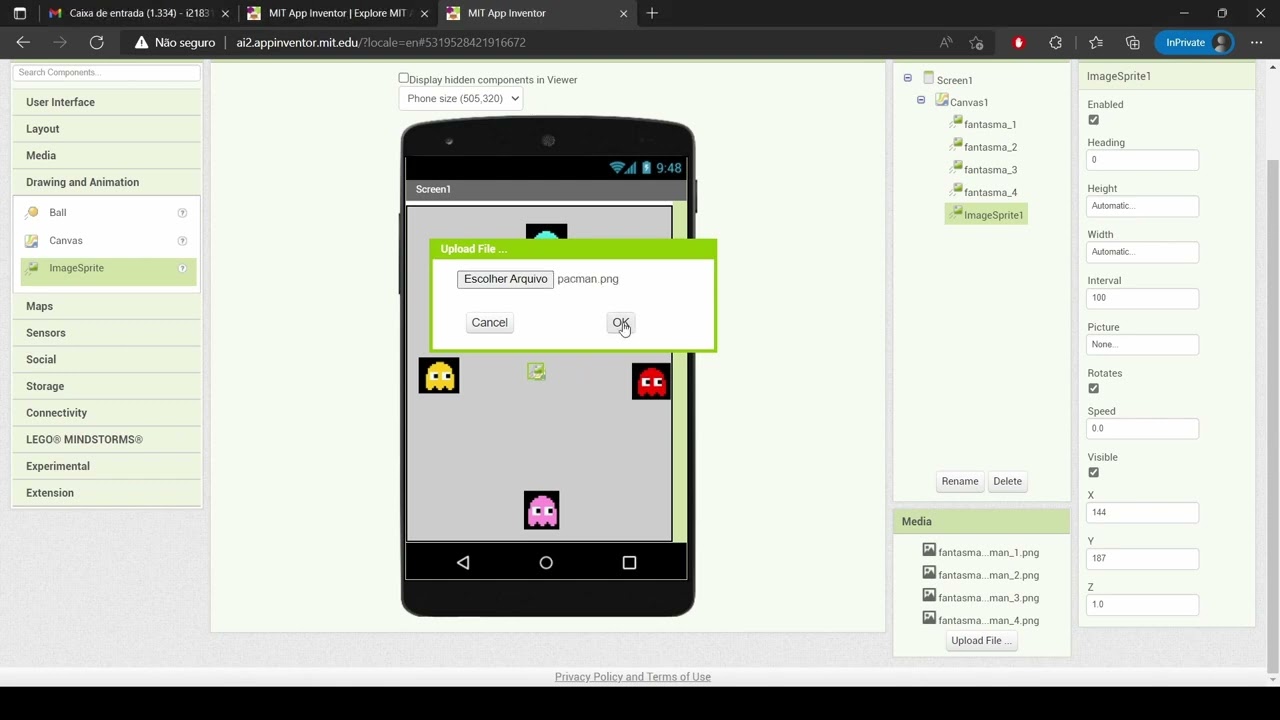The image size is (1280, 720).
Task: Focus the Search Components field
Action: (107, 72)
